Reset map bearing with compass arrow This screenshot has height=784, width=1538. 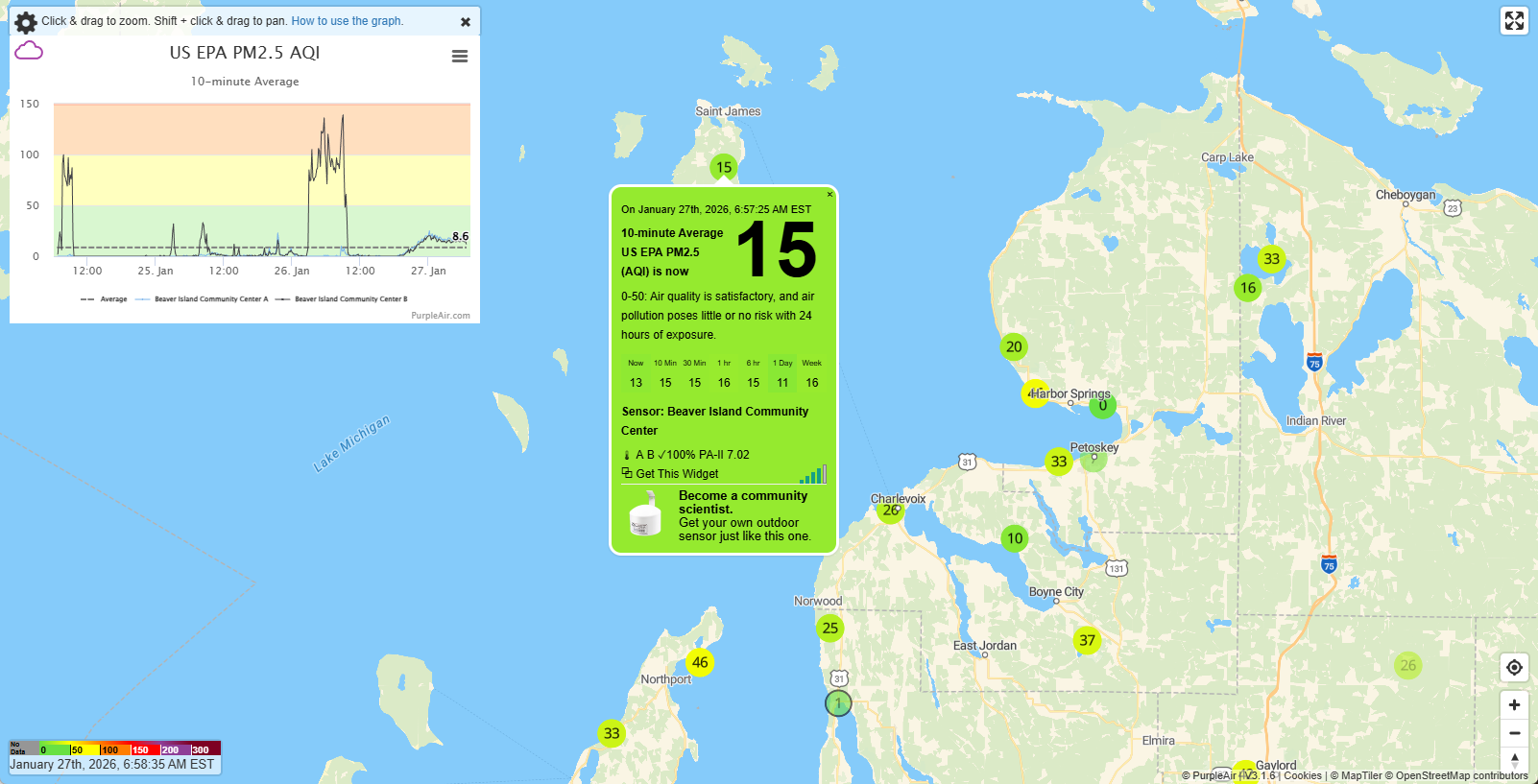[1514, 760]
